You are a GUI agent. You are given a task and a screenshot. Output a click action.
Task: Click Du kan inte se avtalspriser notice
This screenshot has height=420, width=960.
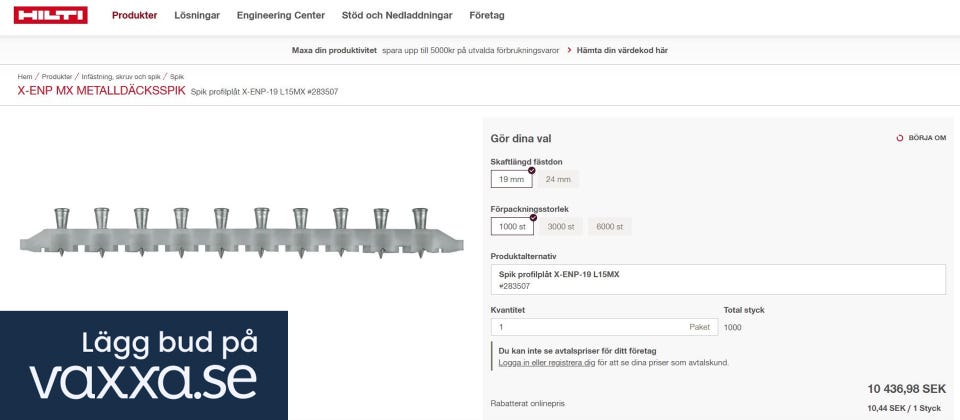coord(578,351)
